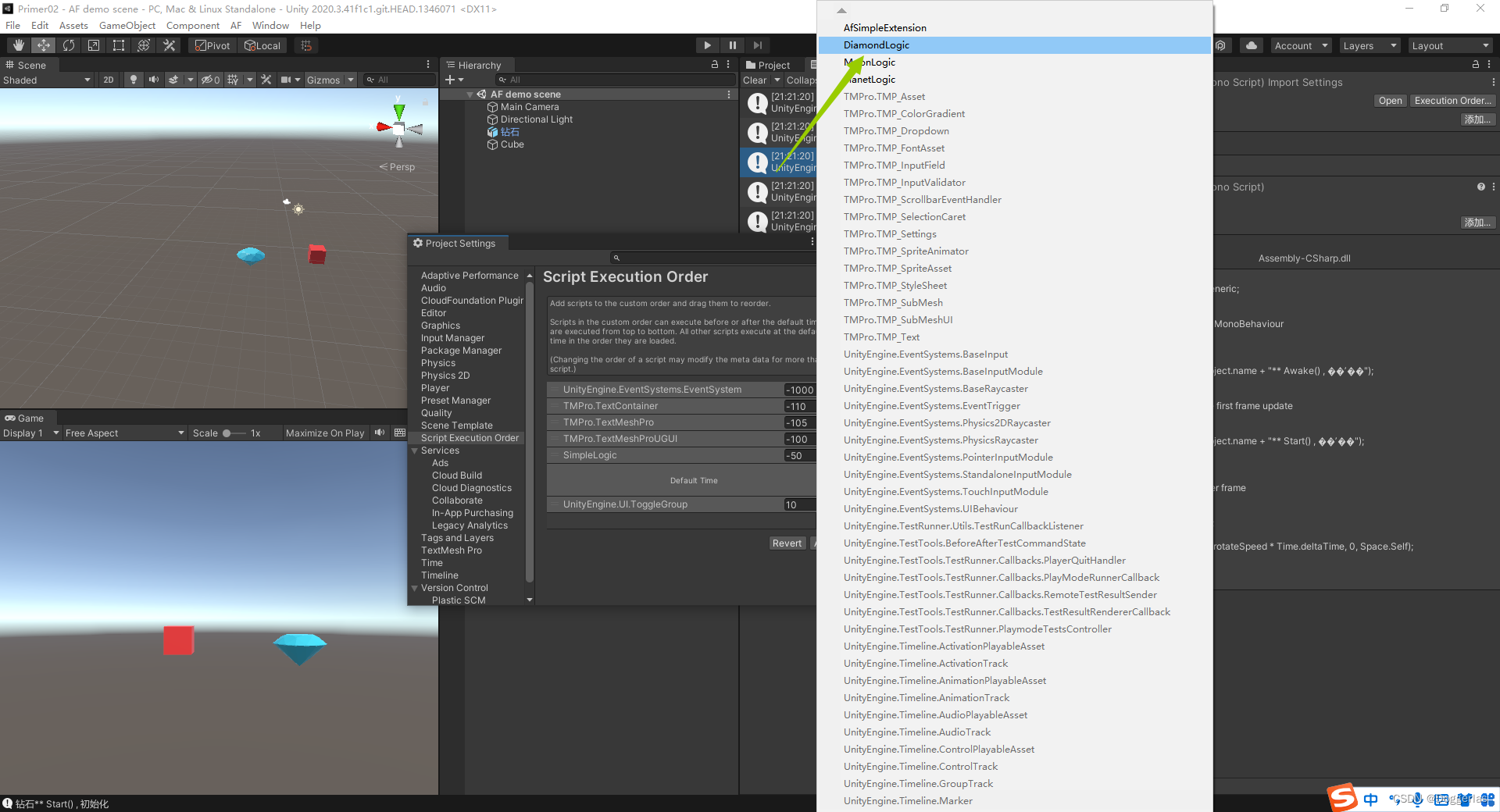Select the Transform tool
Screen dimensions: 1500x812
pyautogui.click(x=144, y=45)
